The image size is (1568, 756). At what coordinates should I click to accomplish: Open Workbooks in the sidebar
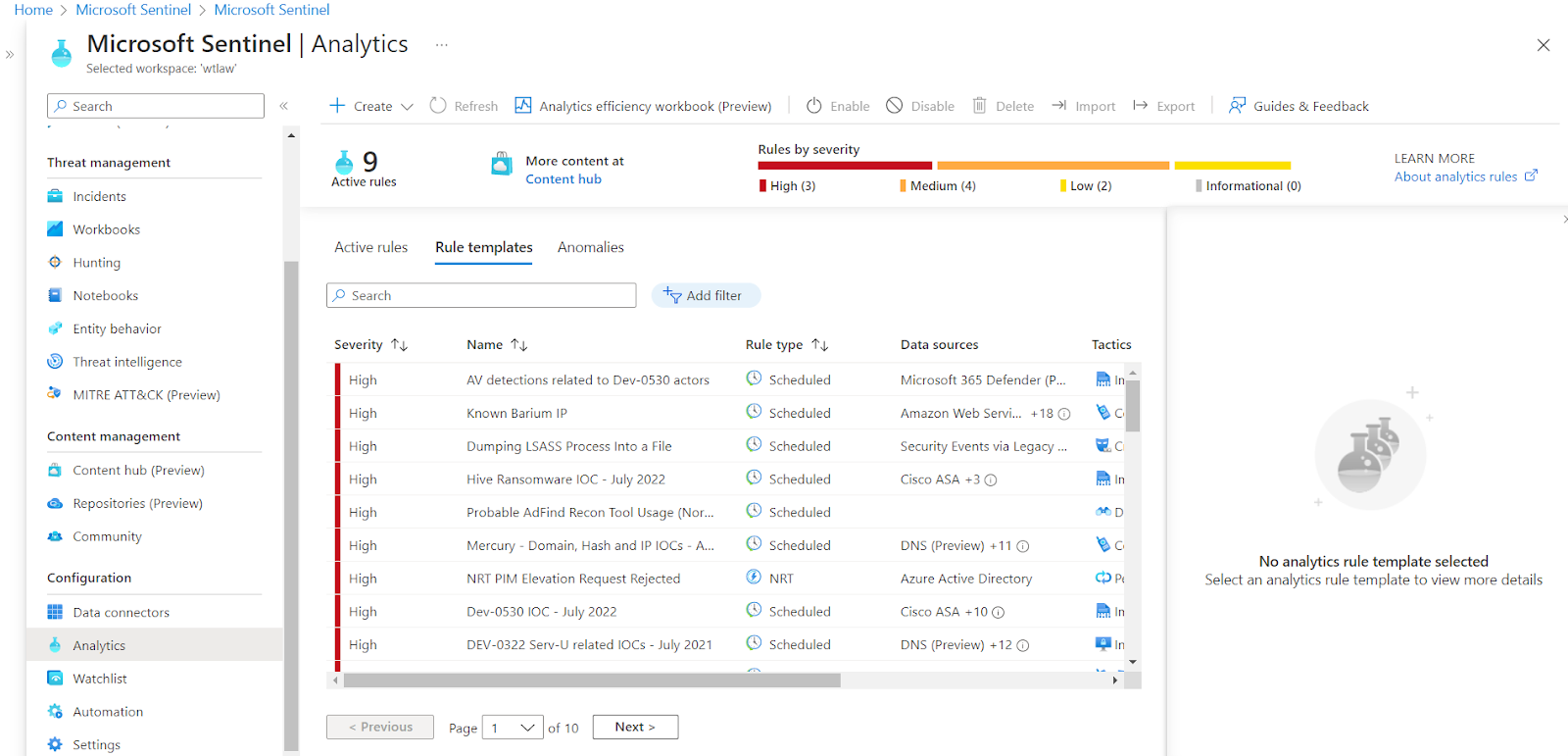[106, 229]
